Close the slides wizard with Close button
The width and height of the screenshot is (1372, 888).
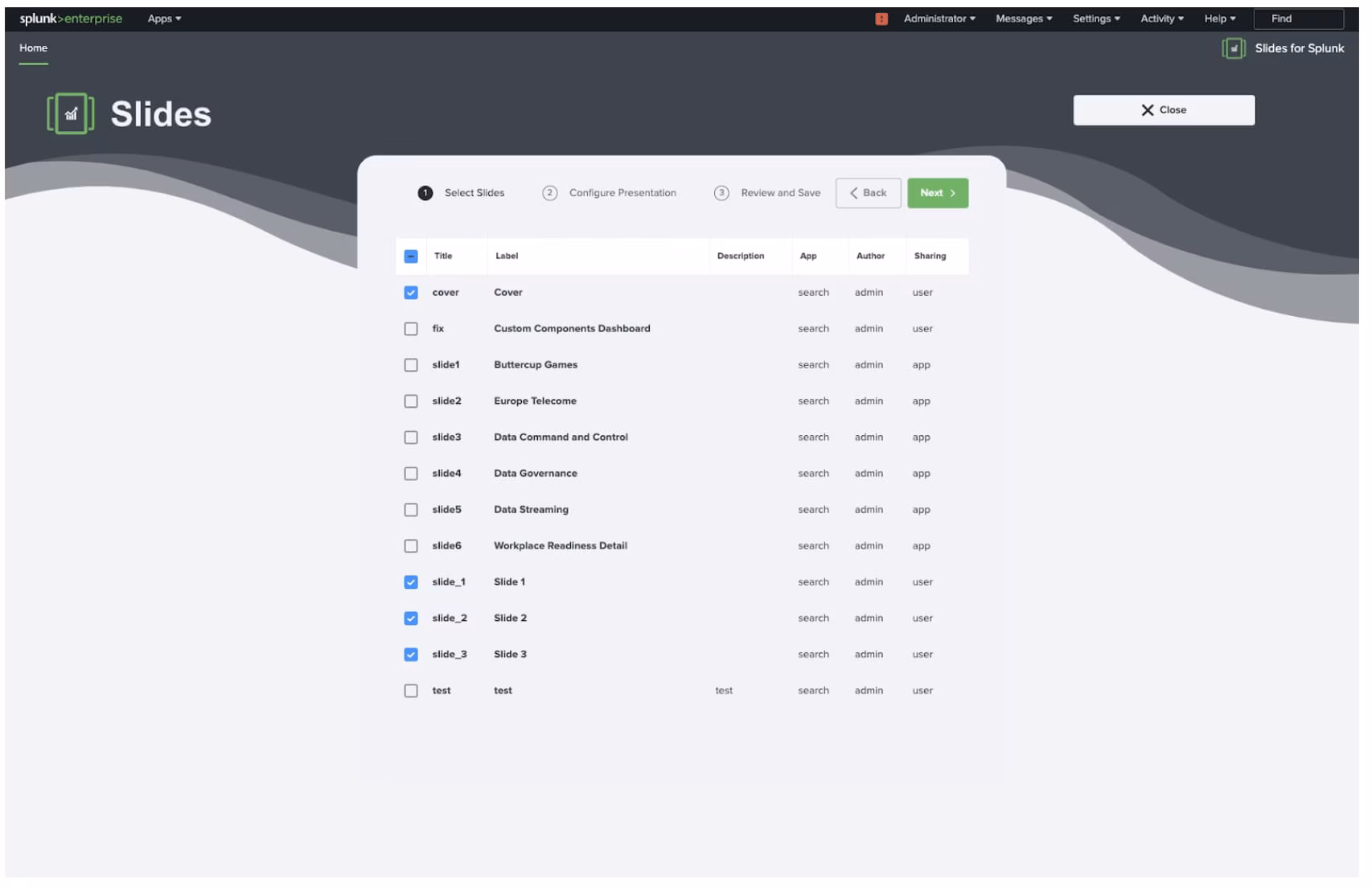[x=1163, y=110]
